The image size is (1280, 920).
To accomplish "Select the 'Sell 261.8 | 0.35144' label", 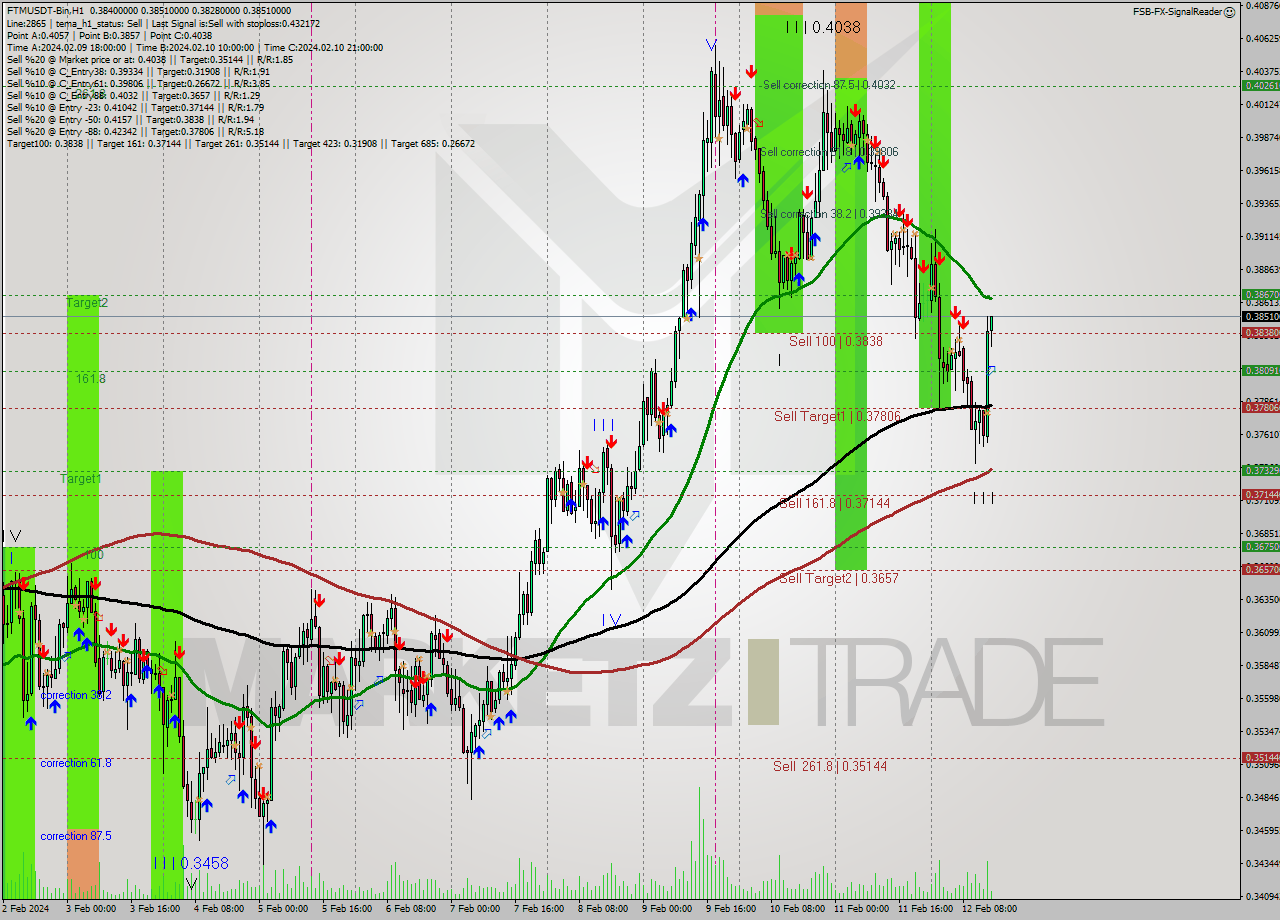I will click(x=830, y=766).
